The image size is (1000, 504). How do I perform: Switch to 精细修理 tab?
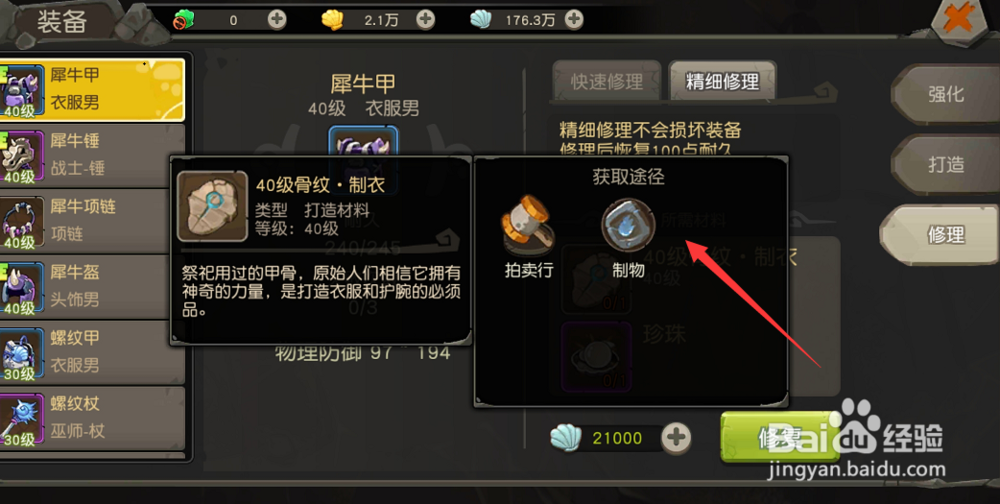tap(722, 82)
